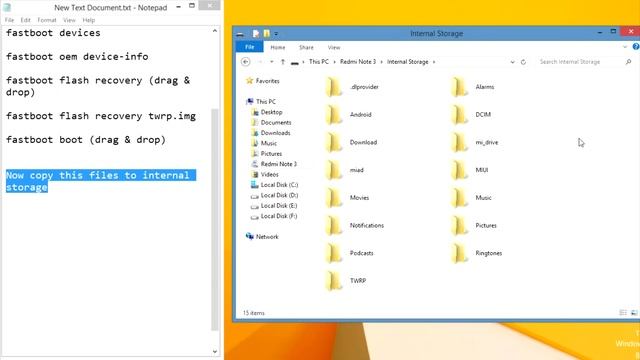Select Local Disk (F:) in navigation pane
The height and width of the screenshot is (360, 640).
point(274,216)
